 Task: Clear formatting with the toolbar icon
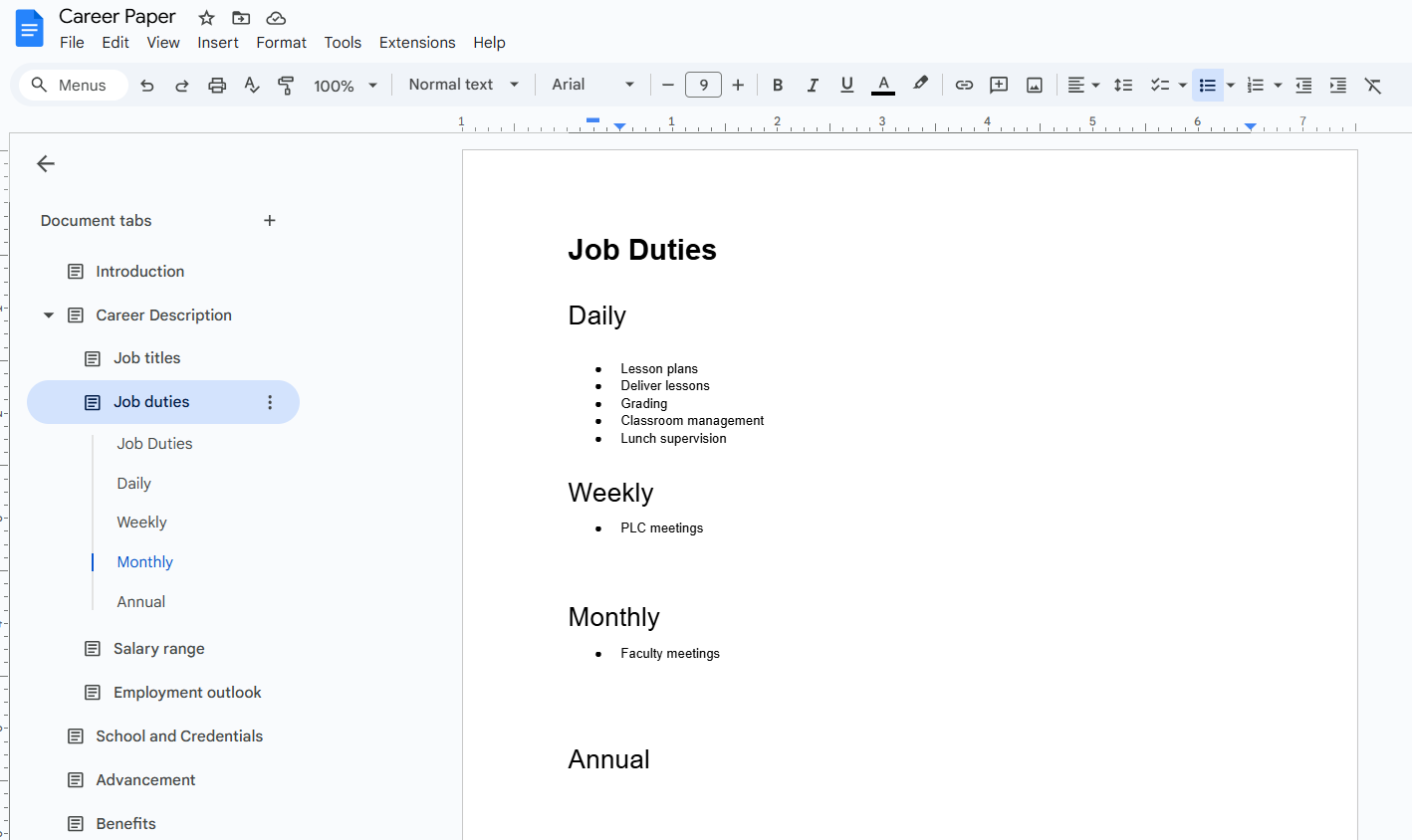(x=1373, y=86)
